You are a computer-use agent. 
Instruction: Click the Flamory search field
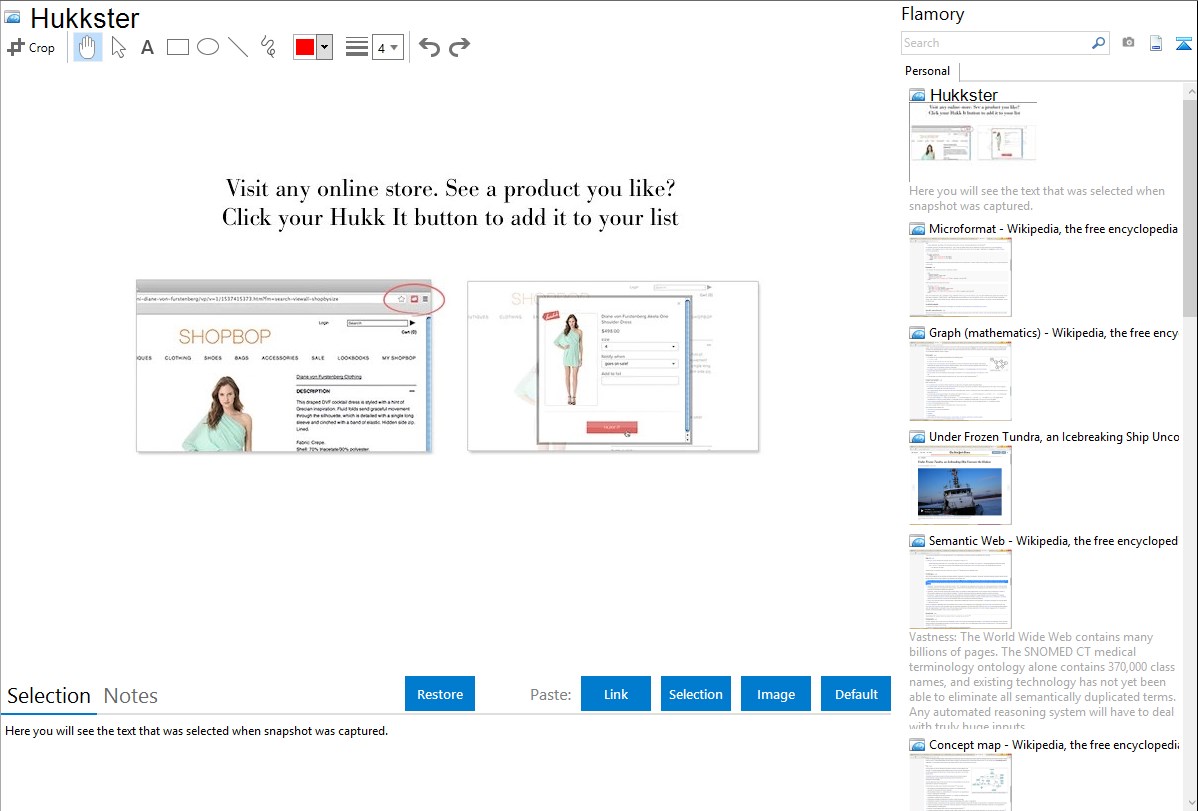(x=996, y=43)
